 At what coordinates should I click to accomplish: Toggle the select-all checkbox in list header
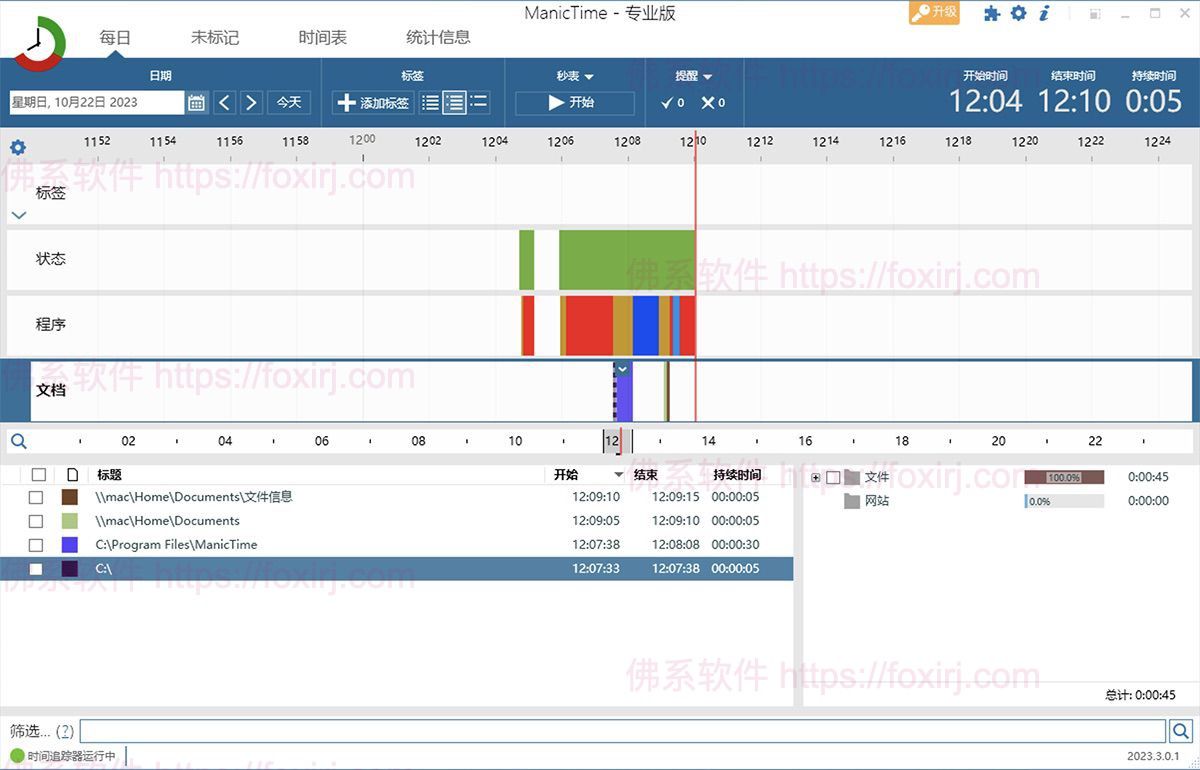[x=38, y=475]
